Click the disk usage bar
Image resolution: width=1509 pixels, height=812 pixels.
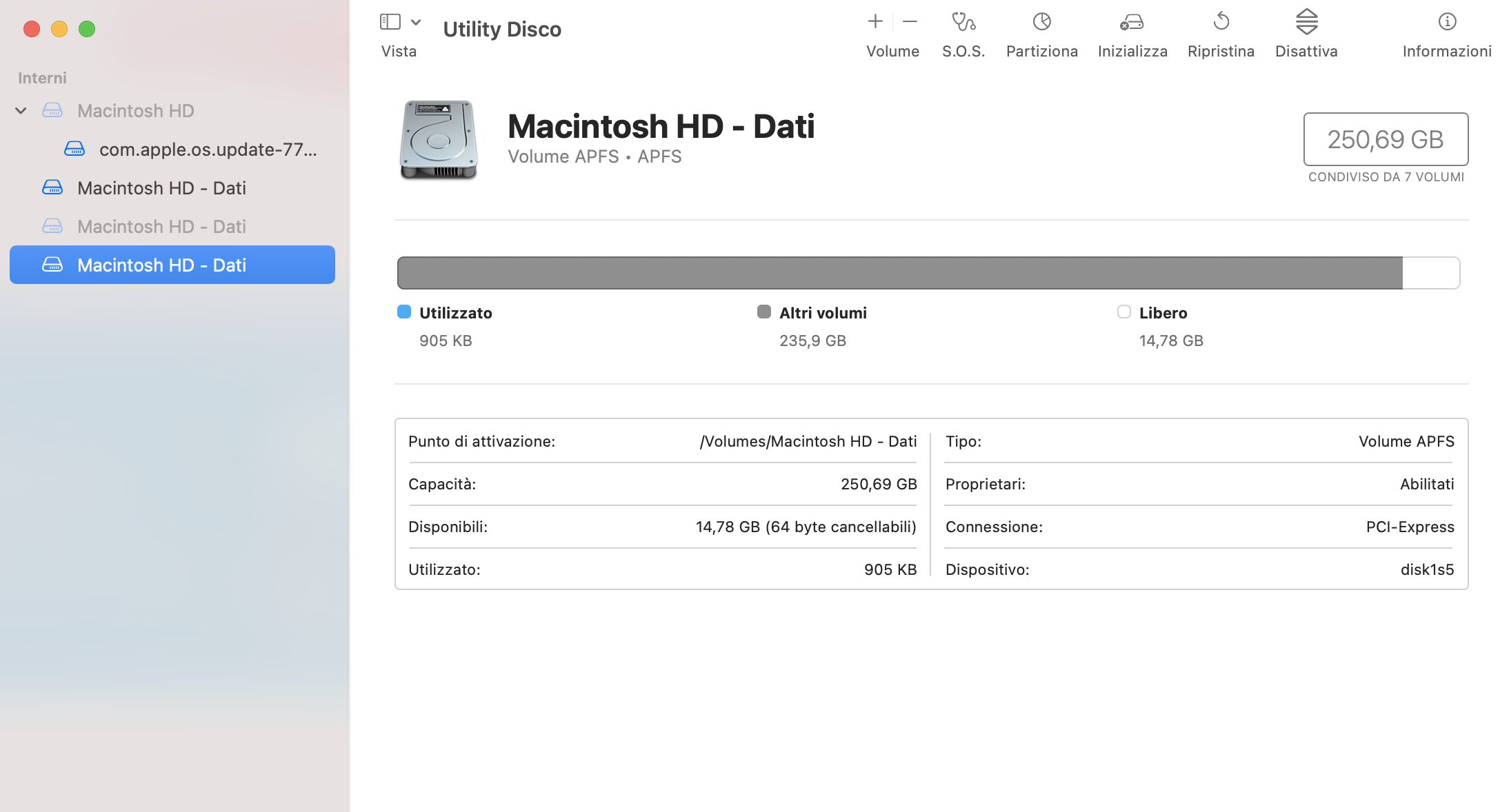click(928, 273)
